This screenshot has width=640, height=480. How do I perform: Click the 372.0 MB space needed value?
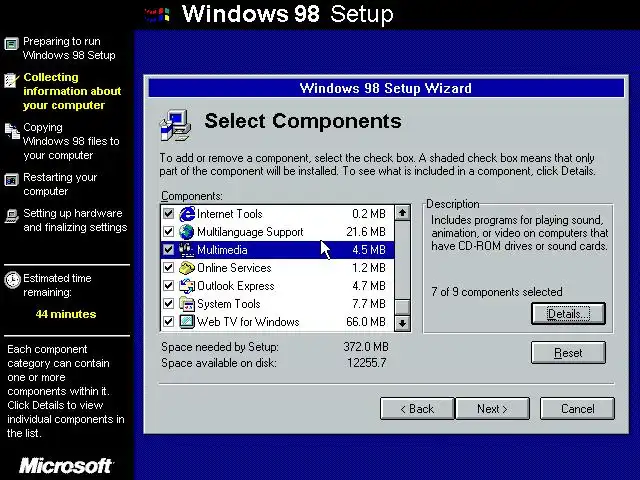(x=366, y=347)
